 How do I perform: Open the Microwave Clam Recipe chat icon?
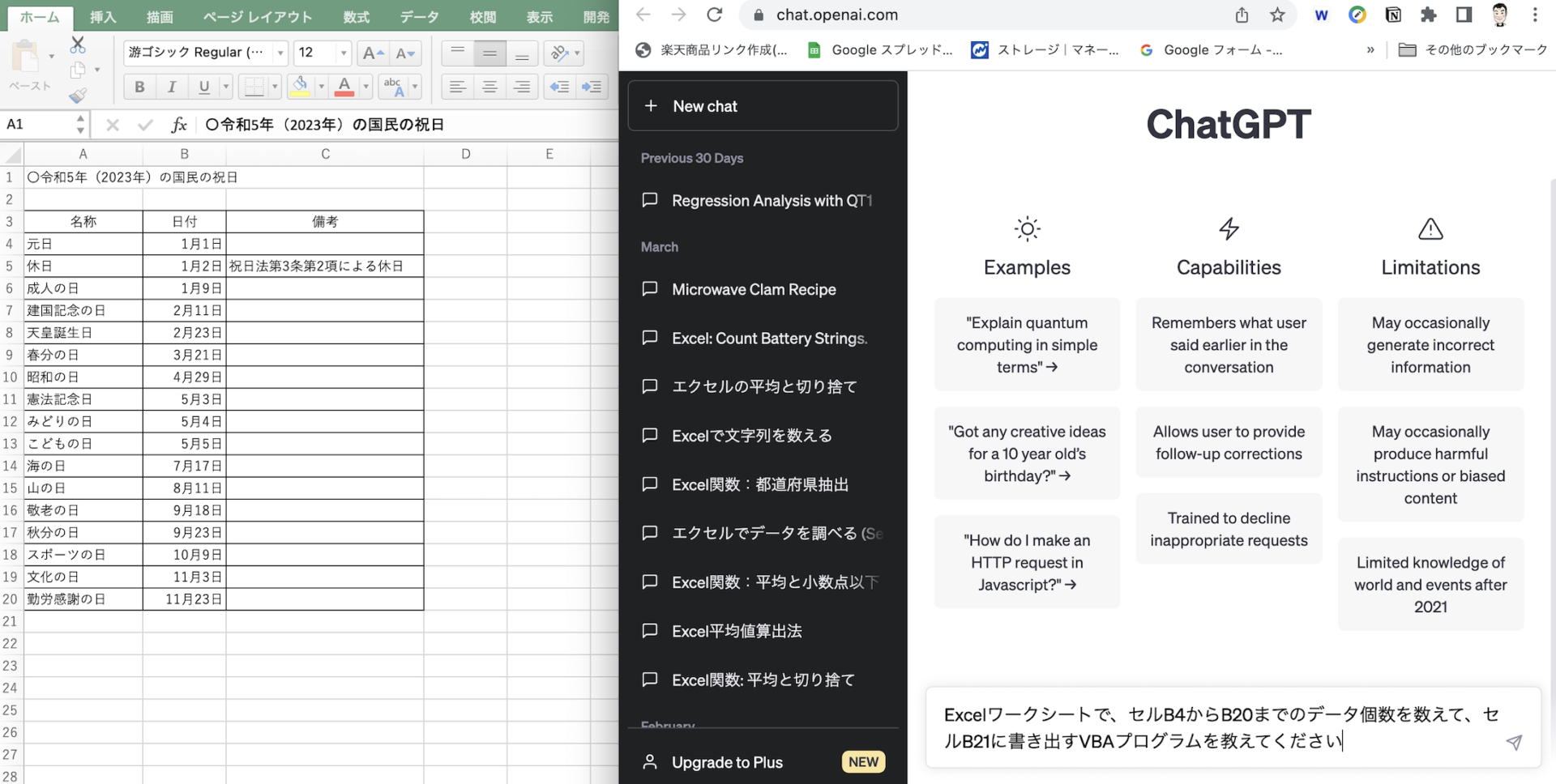[x=651, y=289]
